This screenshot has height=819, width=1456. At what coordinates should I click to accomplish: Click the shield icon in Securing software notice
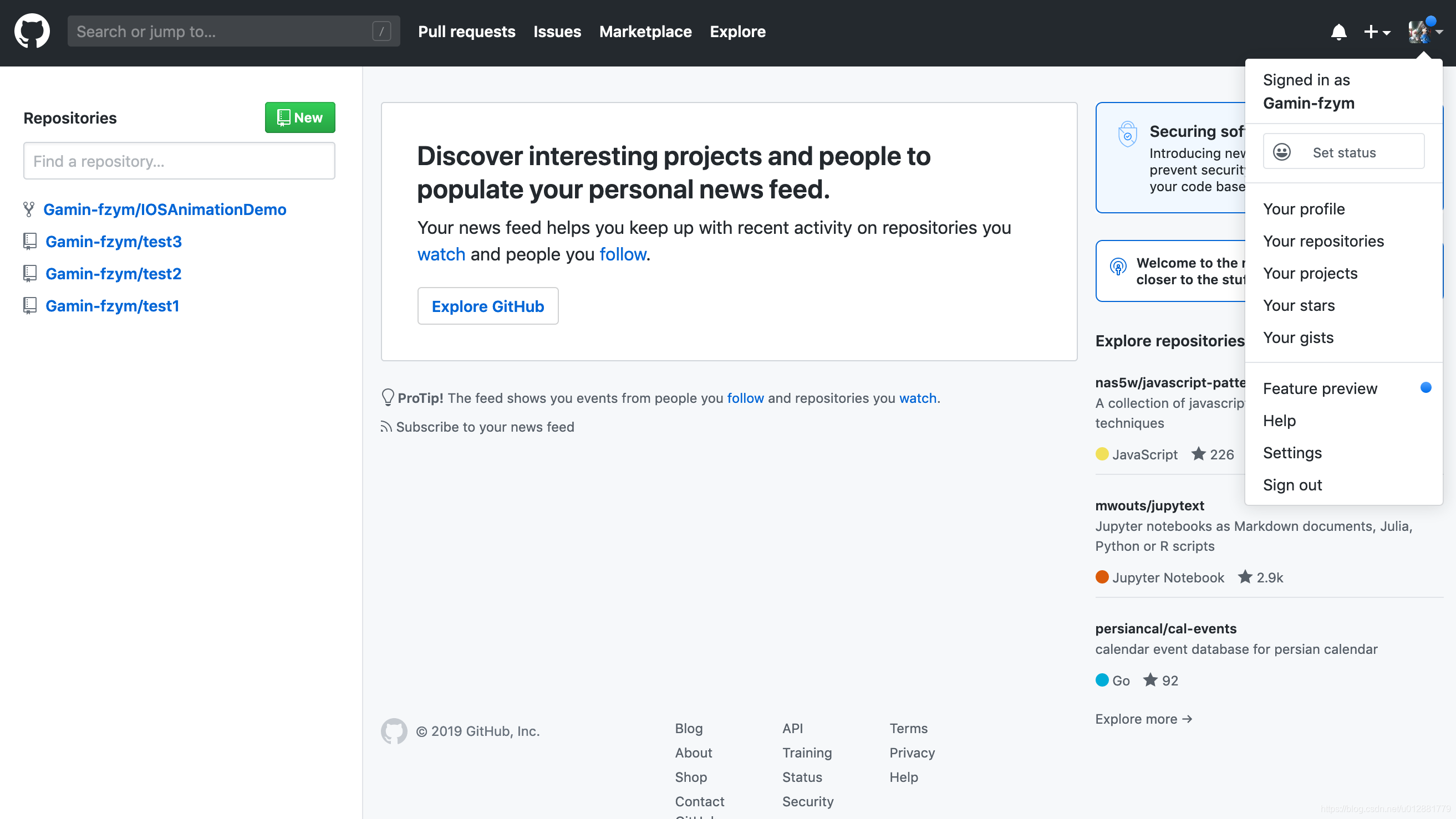[x=1127, y=135]
